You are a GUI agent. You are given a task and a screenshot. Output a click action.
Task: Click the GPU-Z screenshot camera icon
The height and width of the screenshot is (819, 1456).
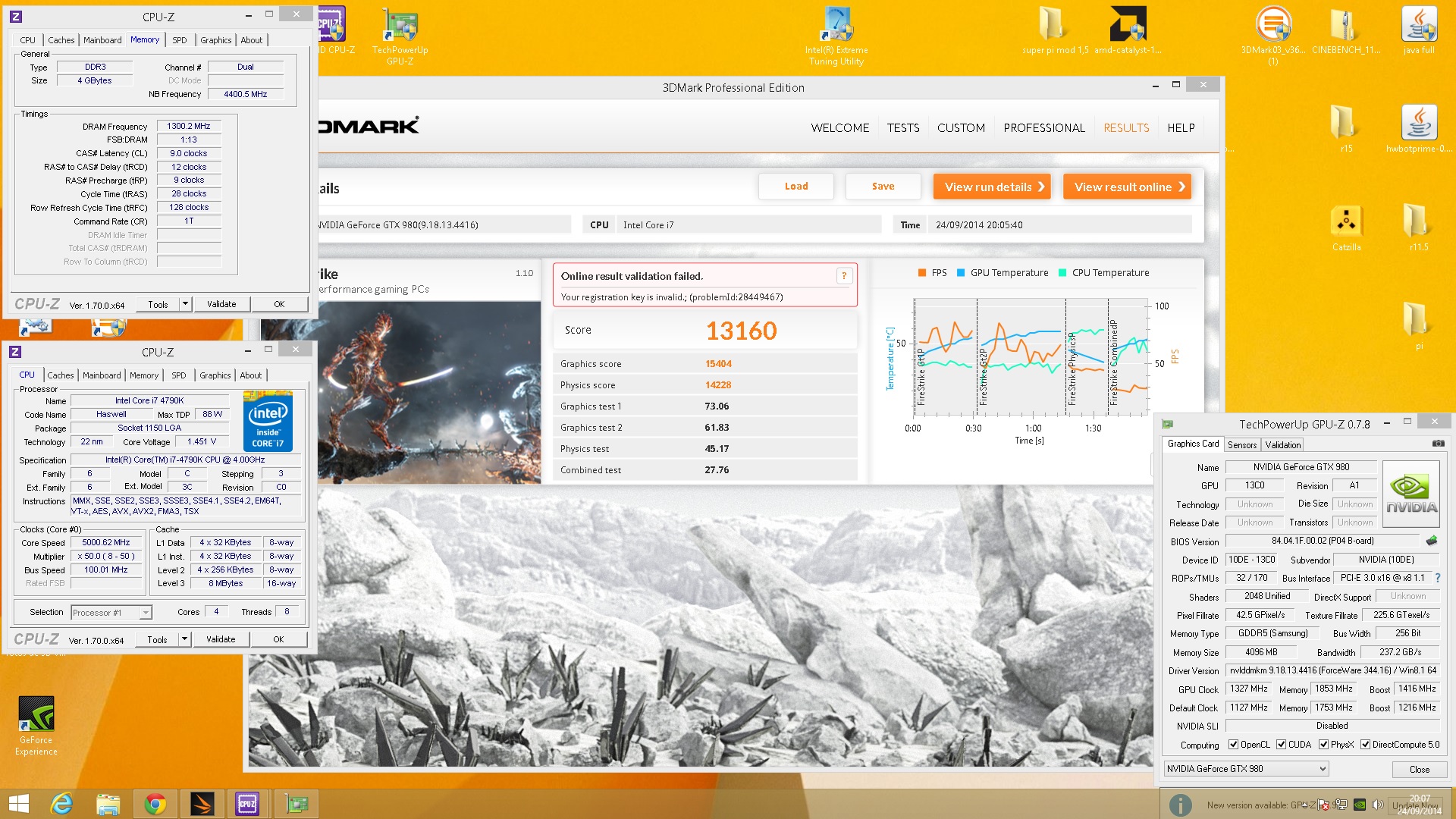pyautogui.click(x=1438, y=444)
